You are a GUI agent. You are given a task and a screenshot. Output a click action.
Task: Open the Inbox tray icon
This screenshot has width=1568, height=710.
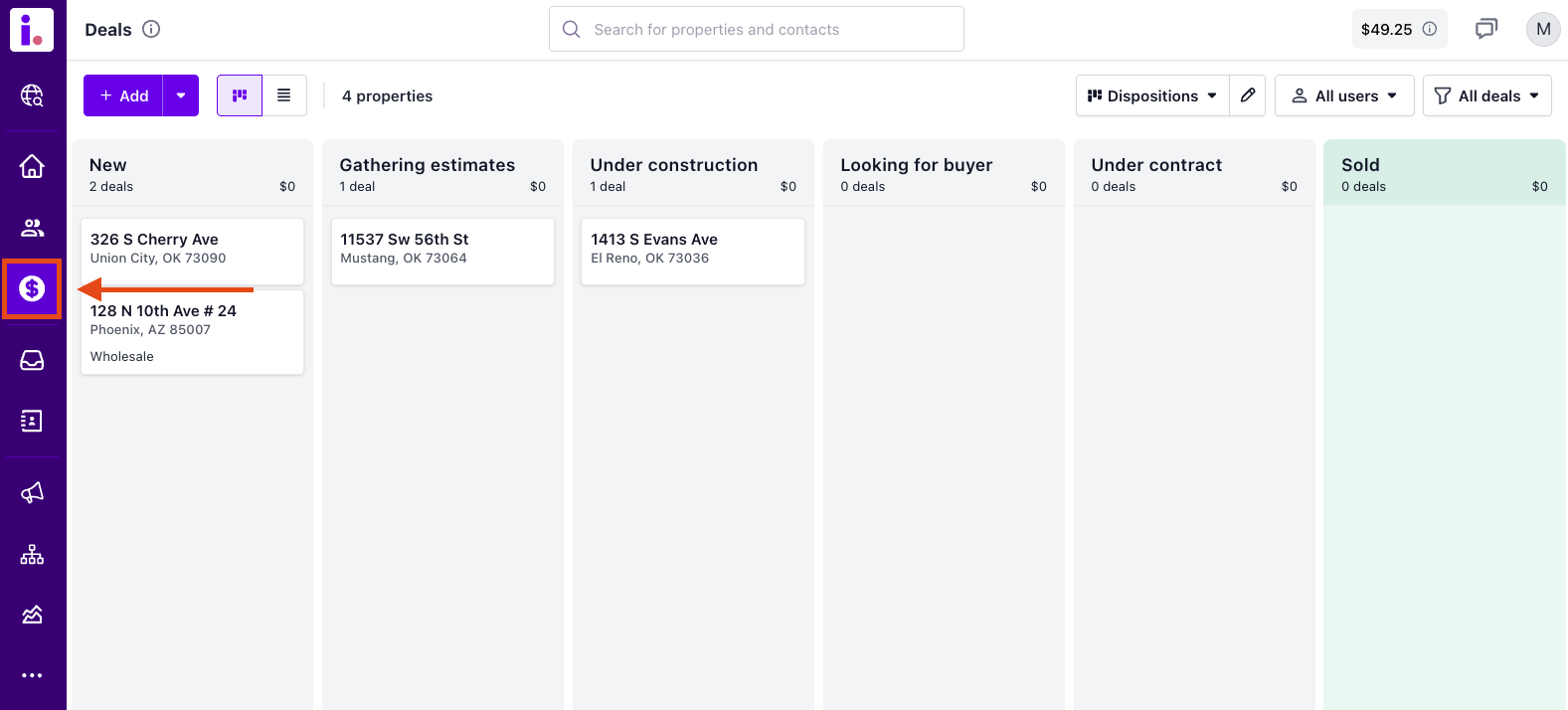[x=32, y=360]
